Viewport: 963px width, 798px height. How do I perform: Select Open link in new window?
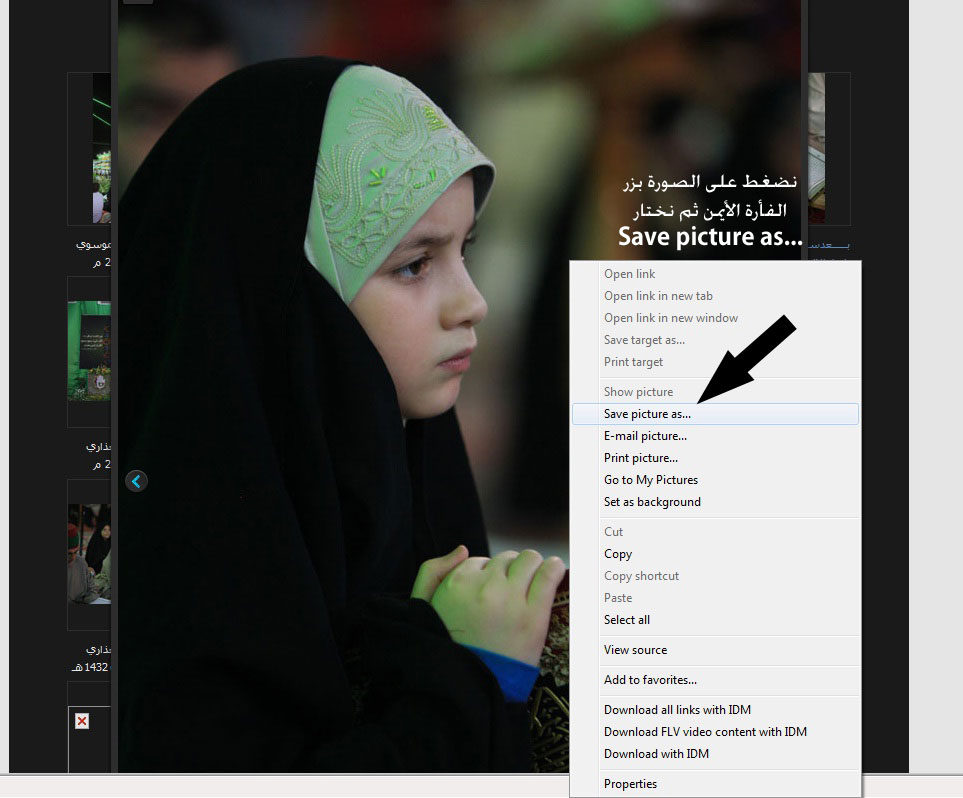(670, 317)
